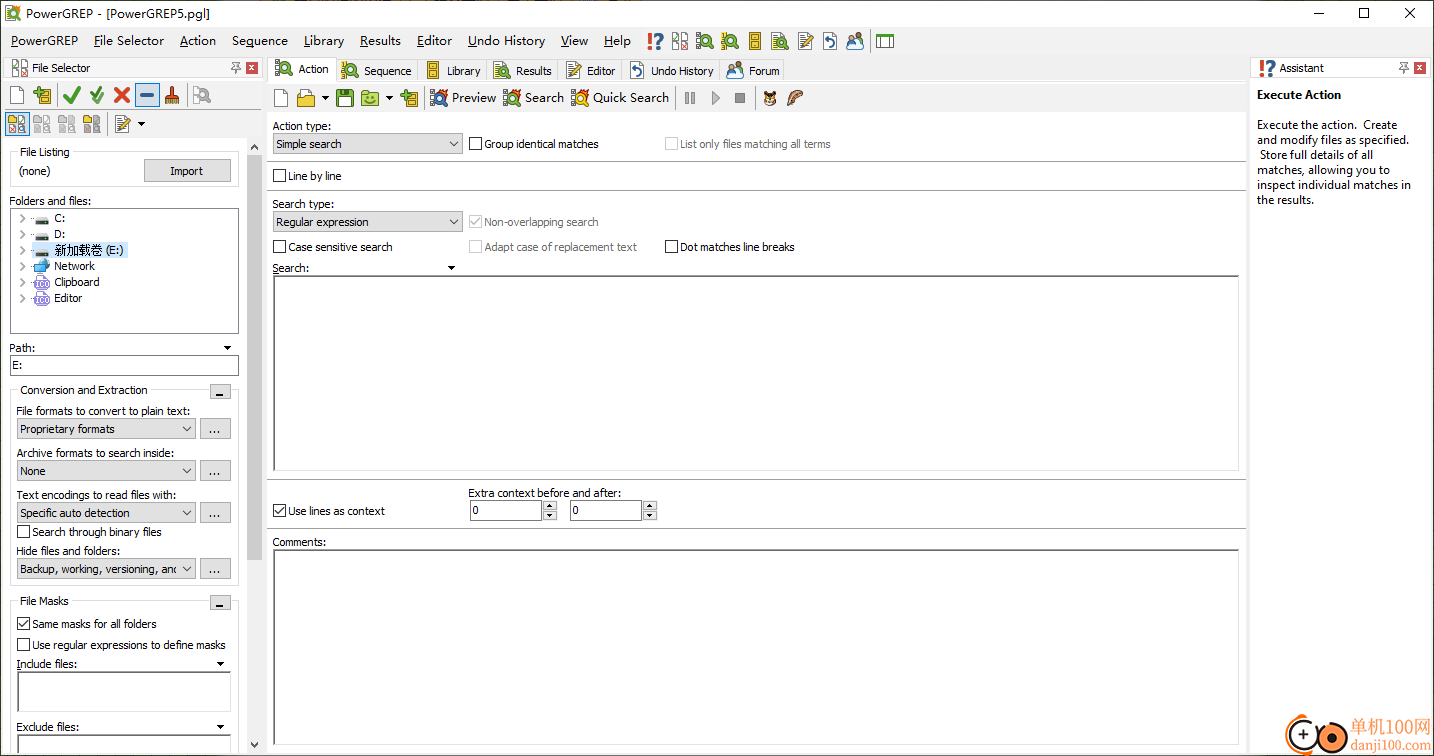The height and width of the screenshot is (756, 1434).
Task: Save the action with the green floppy disk icon
Action: click(345, 98)
